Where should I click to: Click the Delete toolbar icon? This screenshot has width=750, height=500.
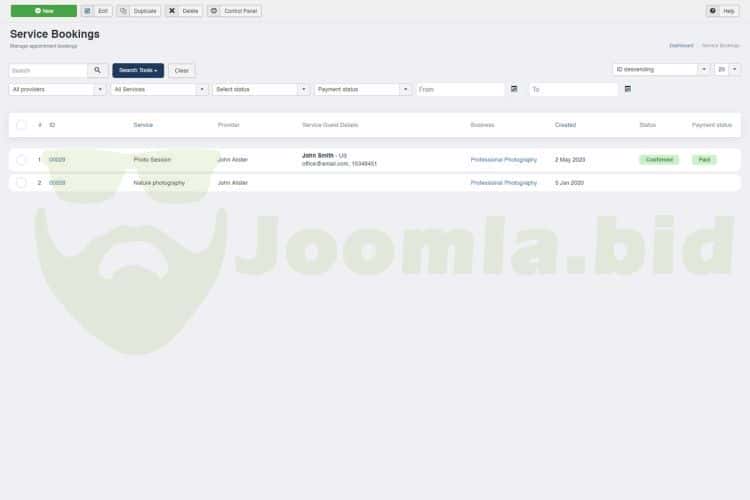point(172,11)
